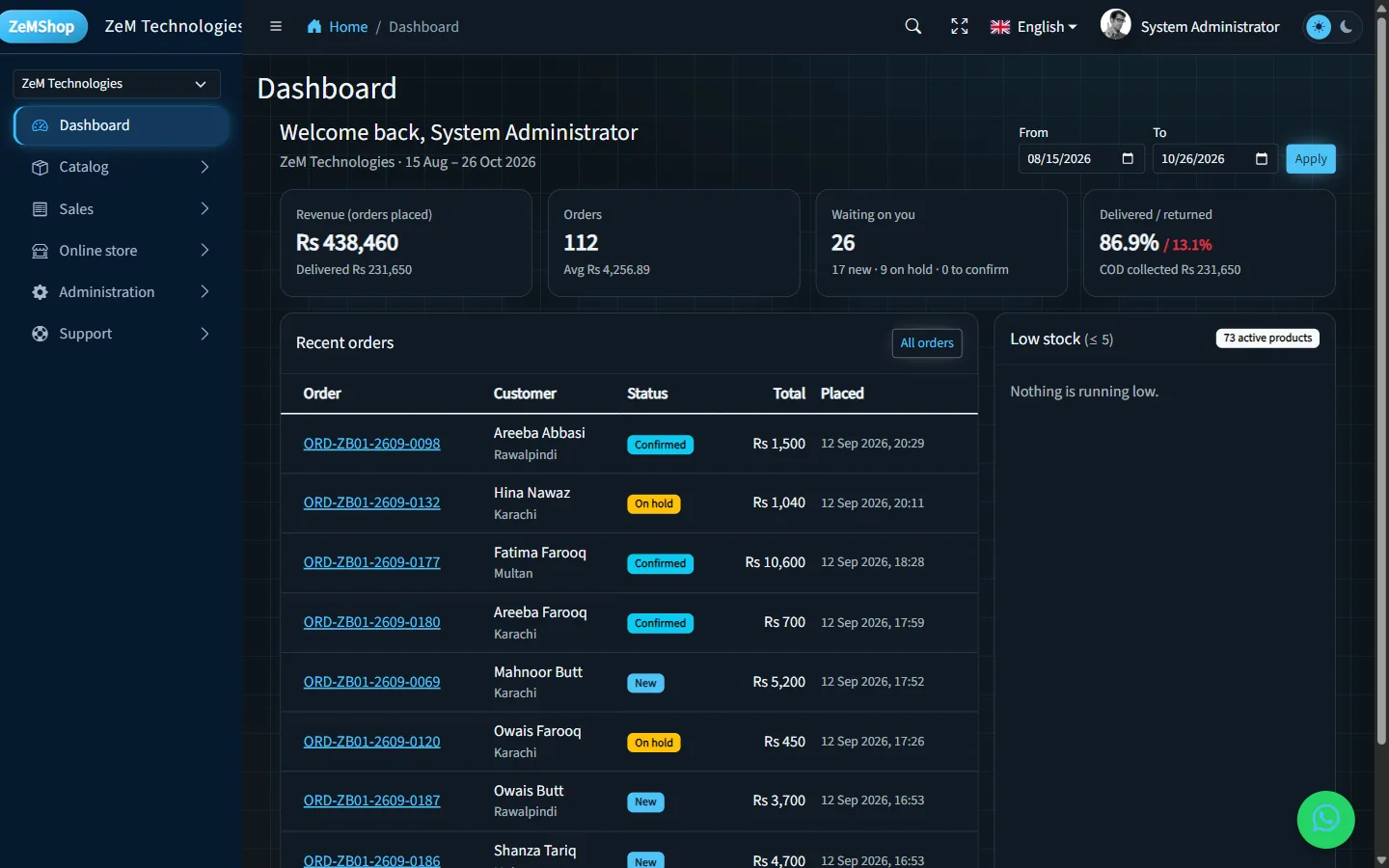Open order ORD-ZB01-2609-0120
The height and width of the screenshot is (868, 1389).
pyautogui.click(x=371, y=742)
